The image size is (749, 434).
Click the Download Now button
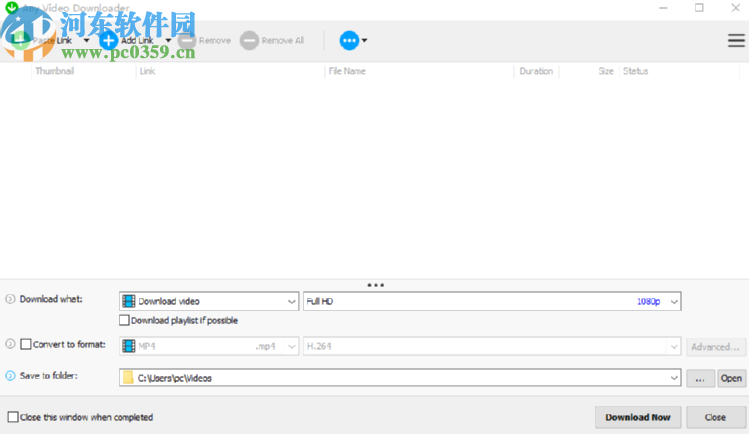(638, 417)
